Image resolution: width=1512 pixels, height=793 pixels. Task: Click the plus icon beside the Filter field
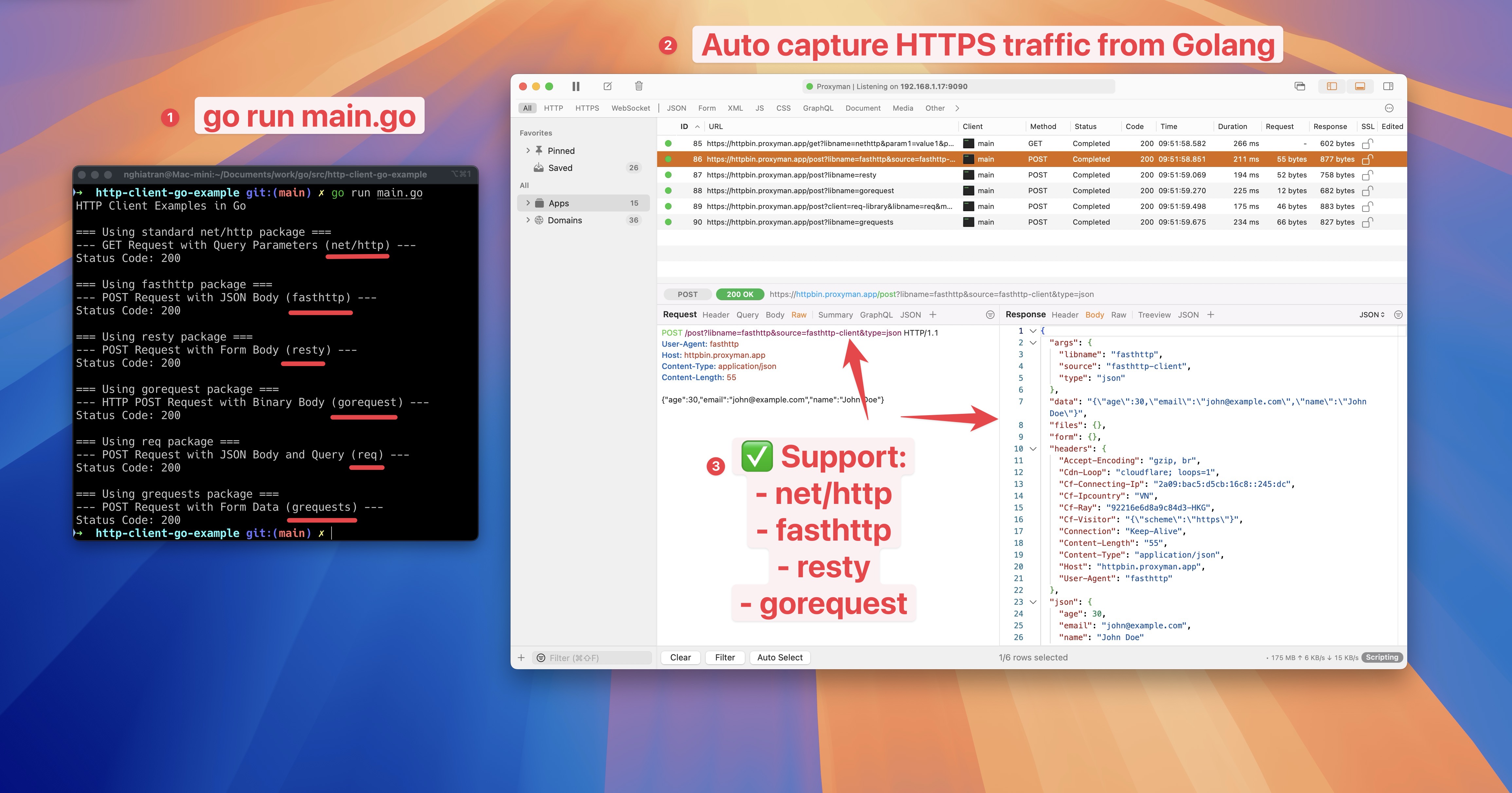521,657
